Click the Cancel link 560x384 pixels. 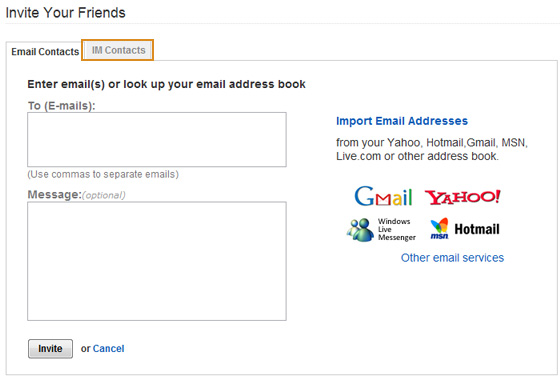pyautogui.click(x=109, y=349)
